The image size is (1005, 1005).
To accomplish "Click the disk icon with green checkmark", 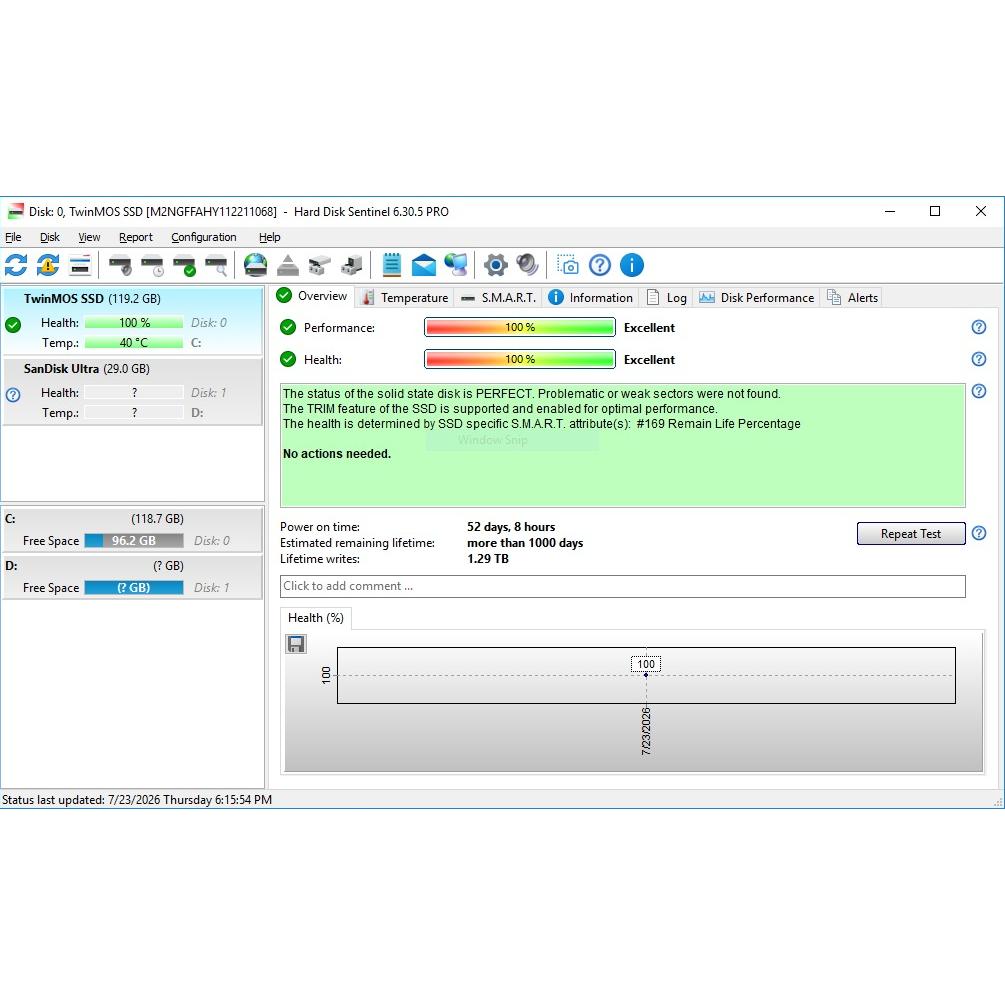I will coord(184,265).
